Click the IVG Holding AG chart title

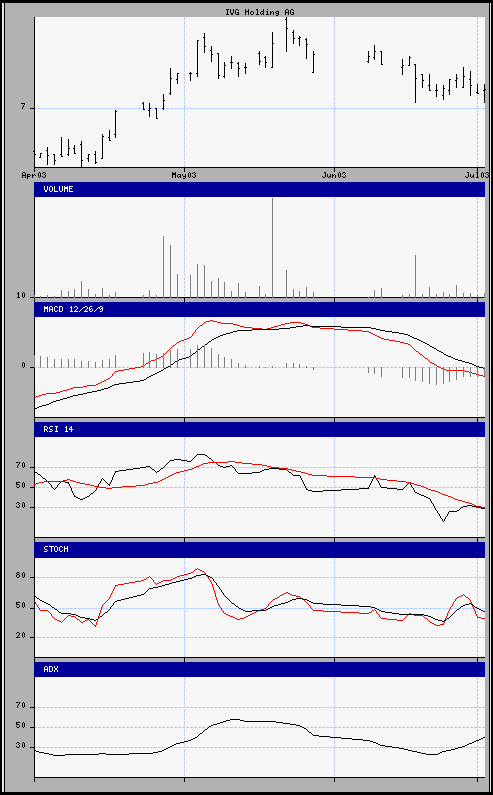[259, 12]
